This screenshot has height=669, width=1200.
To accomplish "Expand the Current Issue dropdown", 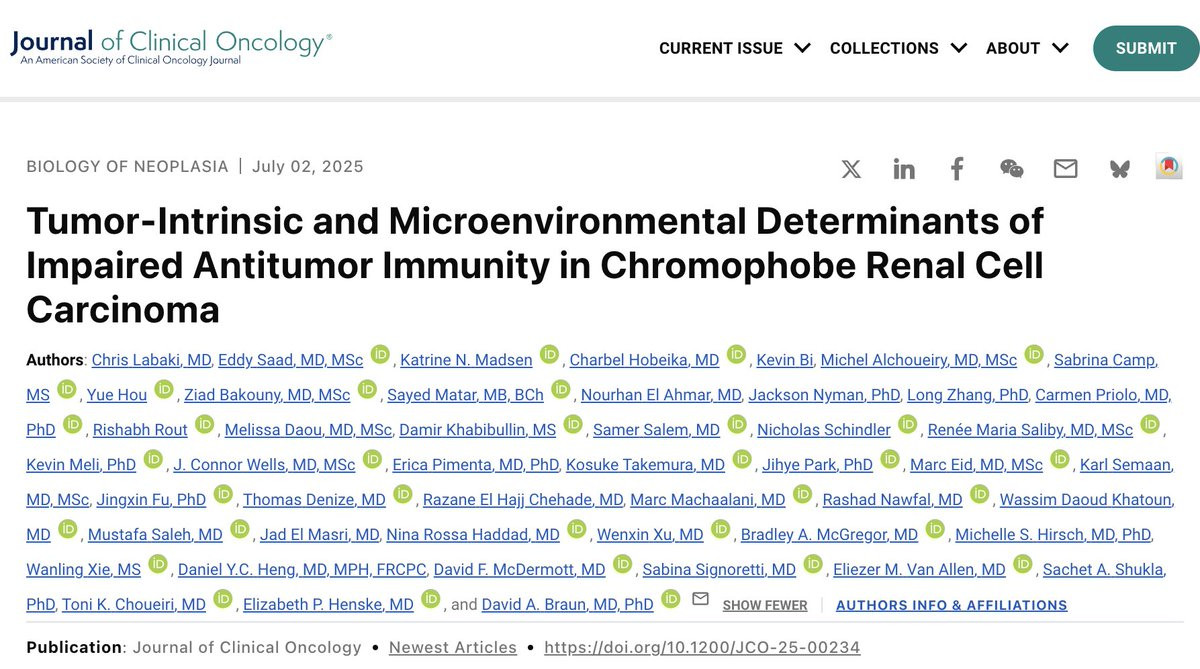I will click(x=734, y=48).
